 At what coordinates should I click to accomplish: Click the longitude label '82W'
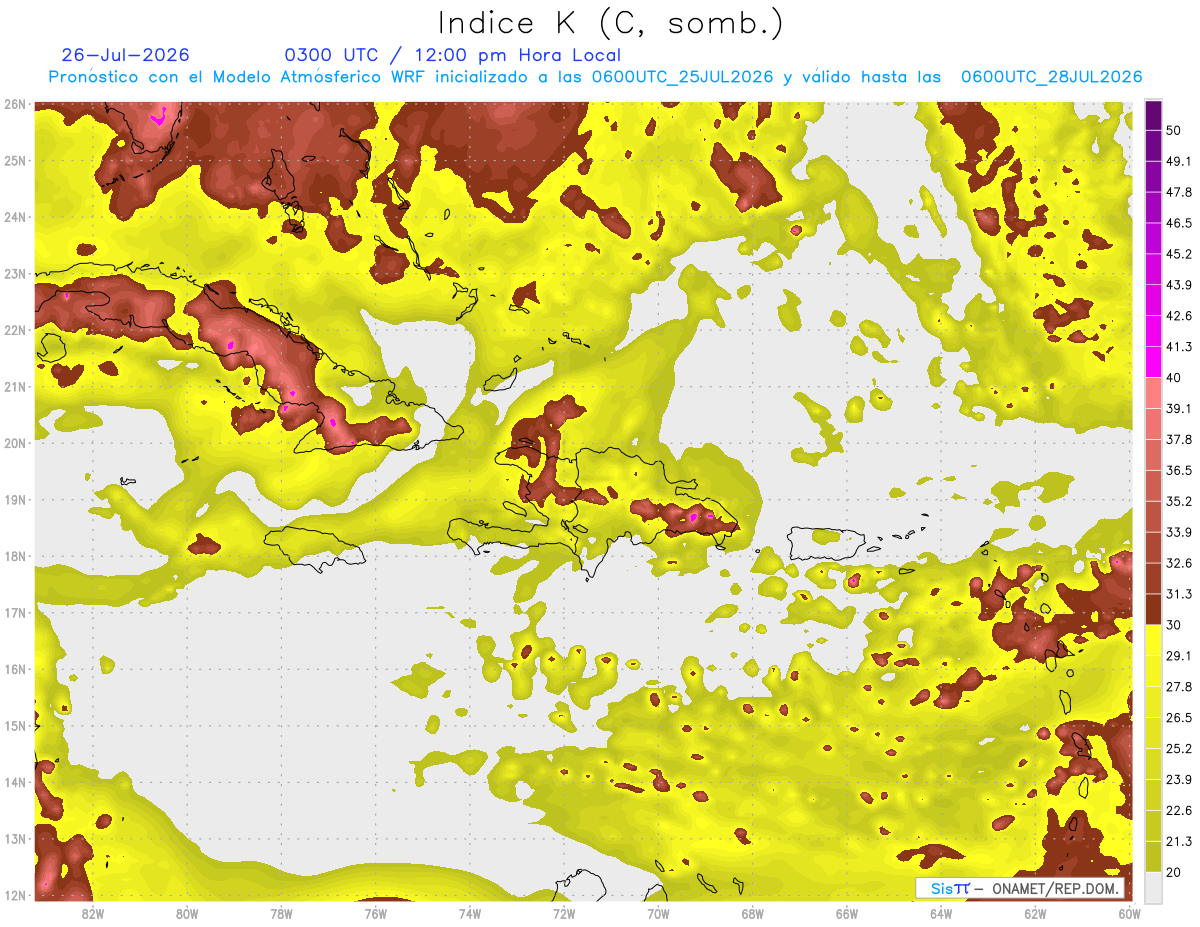point(93,913)
